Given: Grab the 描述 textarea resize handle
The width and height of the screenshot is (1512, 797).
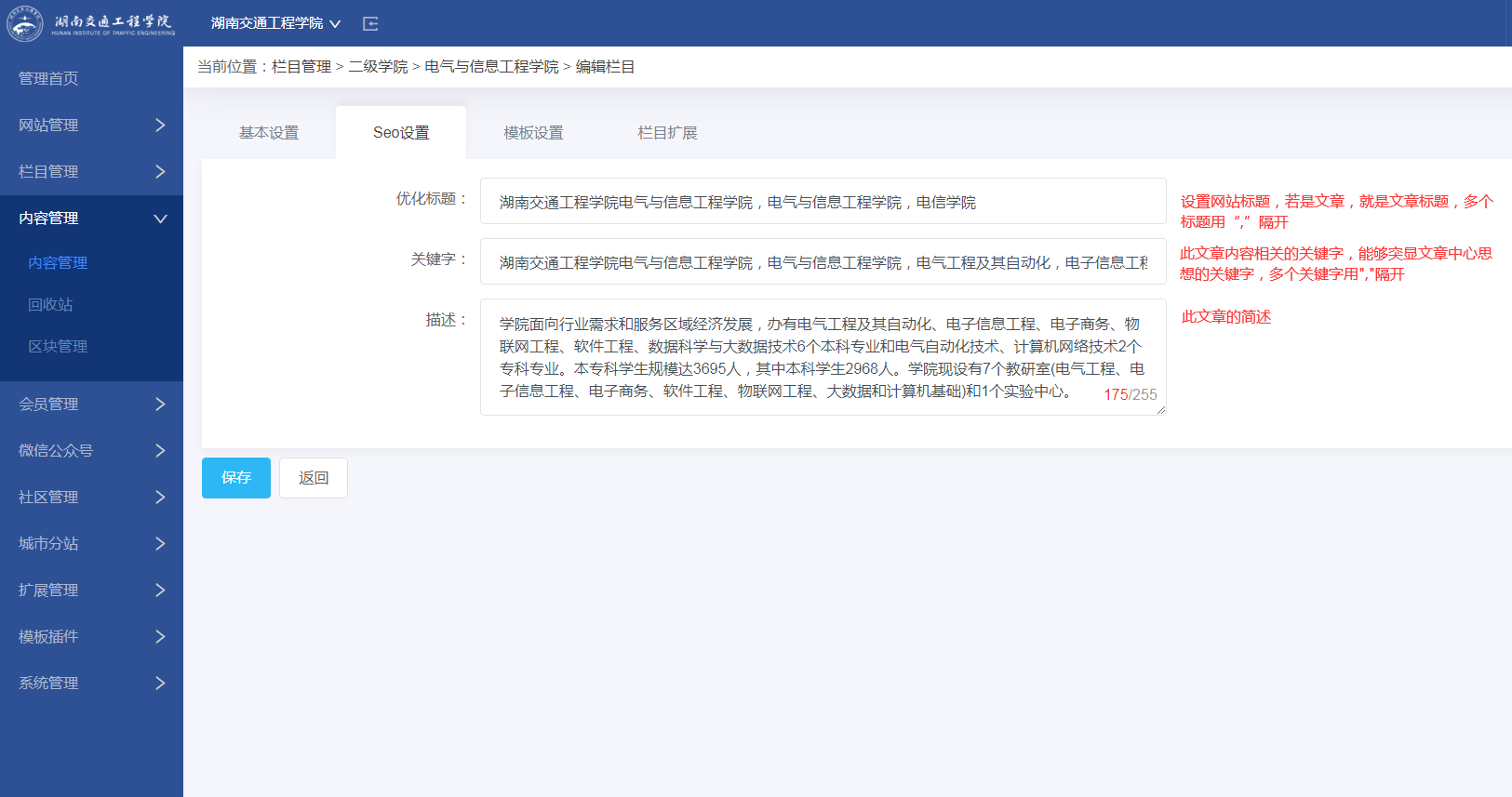Looking at the screenshot, I should [x=1160, y=409].
